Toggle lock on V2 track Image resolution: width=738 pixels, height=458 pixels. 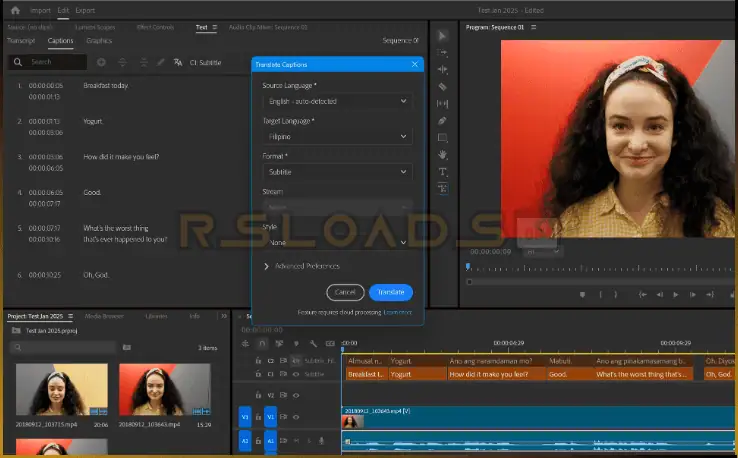pyautogui.click(x=258, y=395)
